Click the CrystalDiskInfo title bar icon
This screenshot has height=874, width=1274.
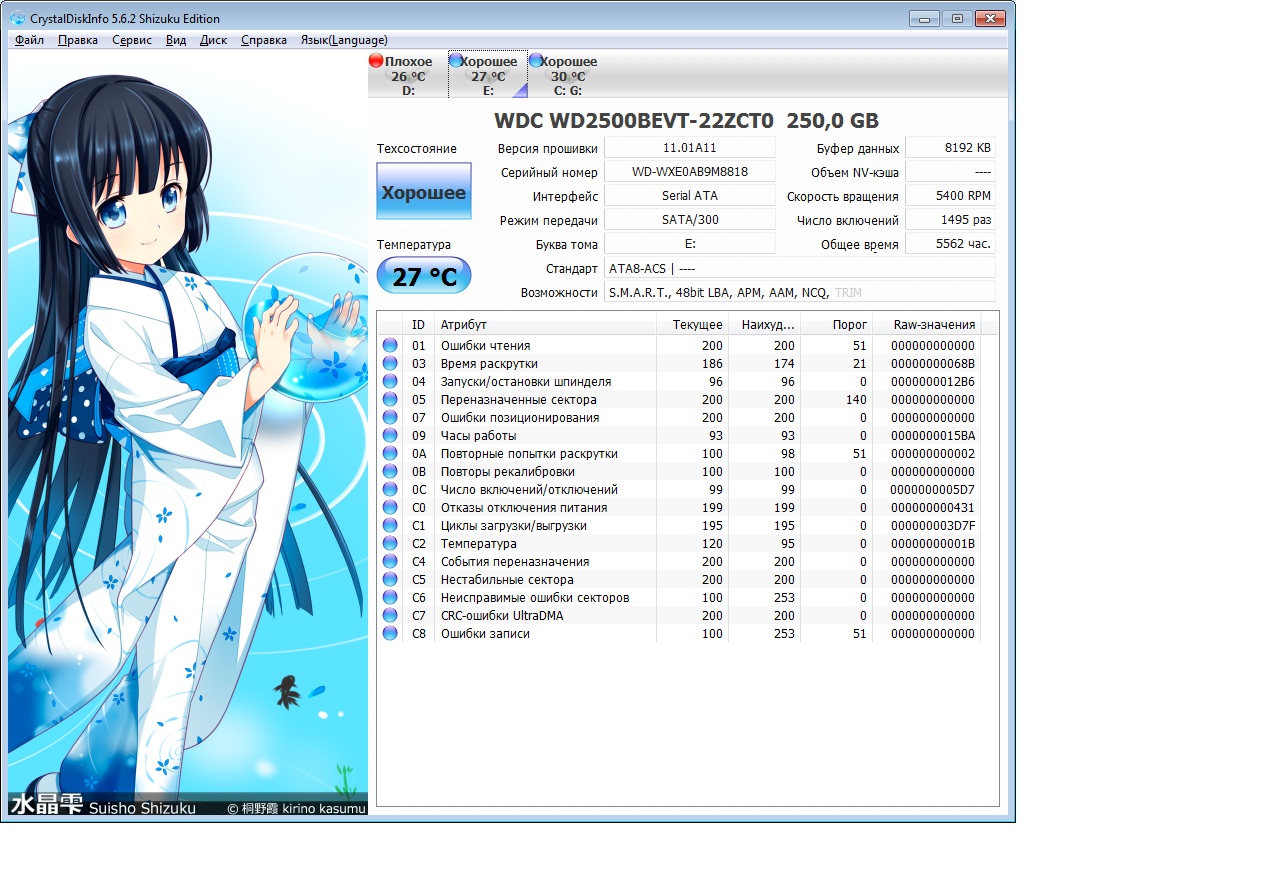[x=18, y=18]
